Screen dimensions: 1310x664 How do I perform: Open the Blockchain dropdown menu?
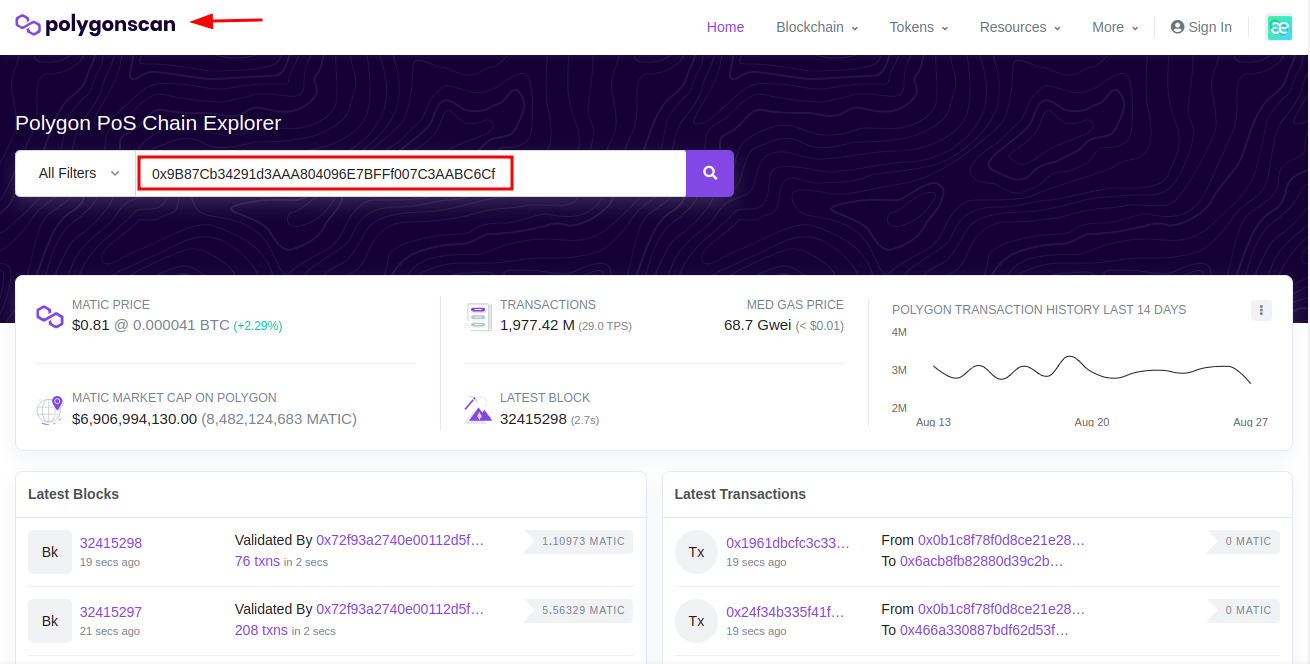click(817, 27)
